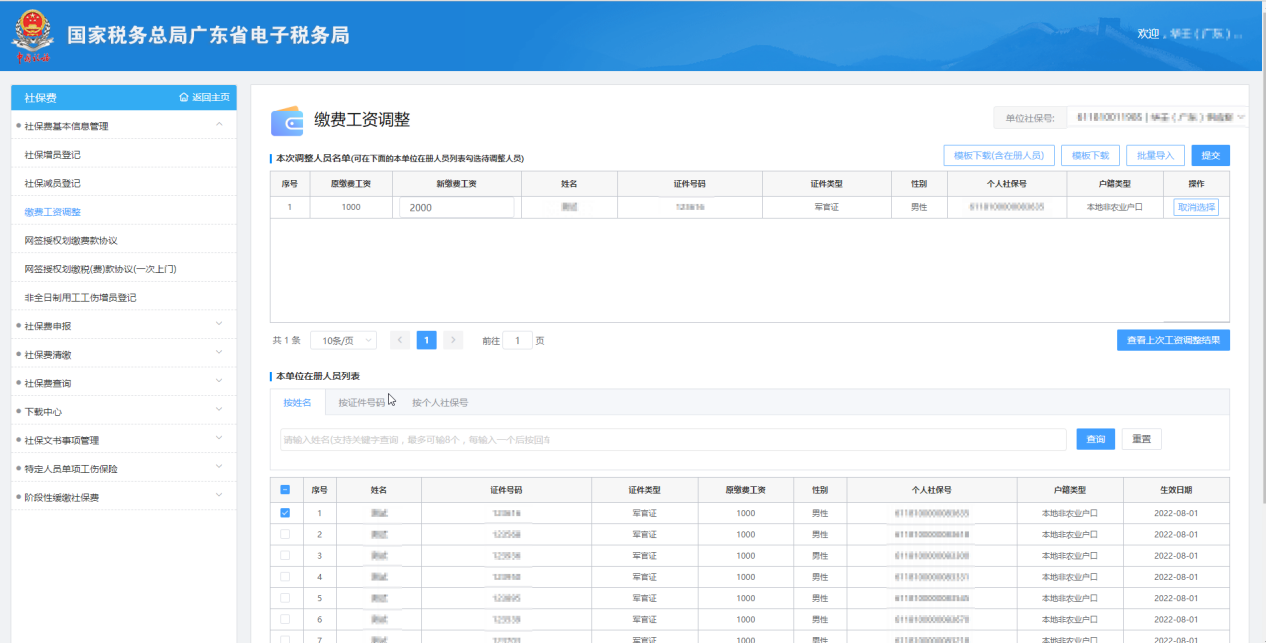Open the 10条/页 page size dropdown
1266x643 pixels.
[343, 340]
